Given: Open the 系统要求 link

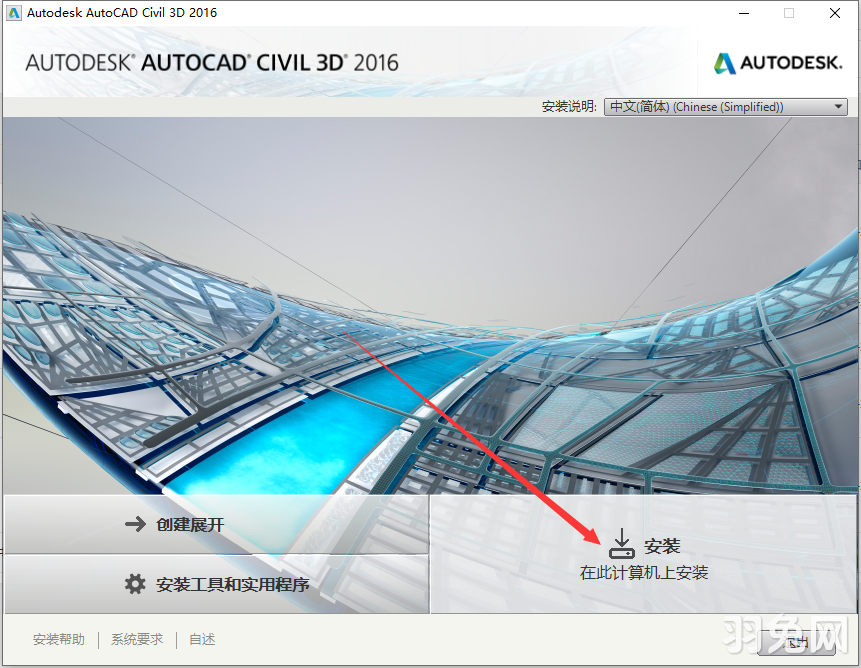Looking at the screenshot, I should 136,639.
